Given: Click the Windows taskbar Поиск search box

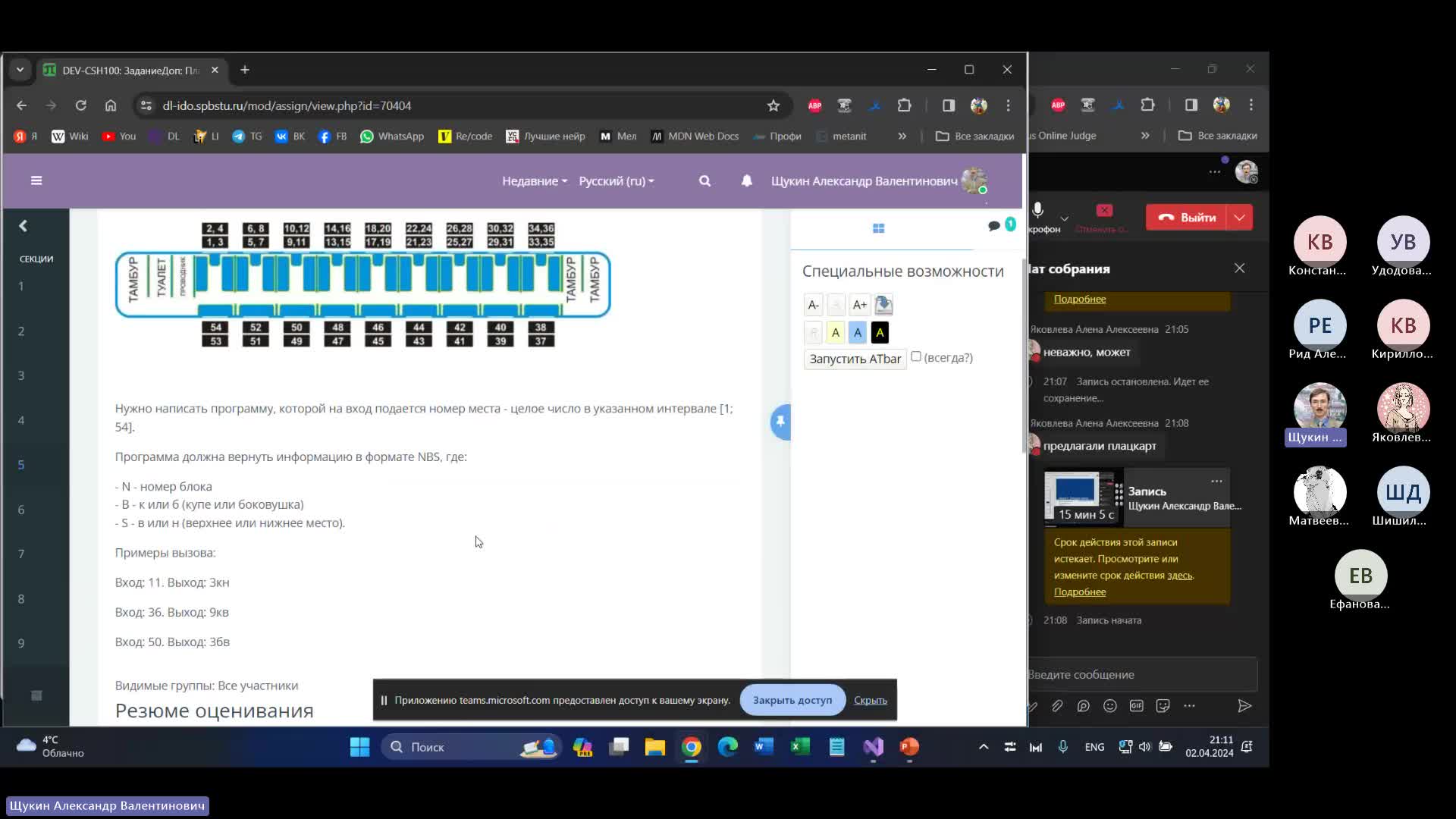Looking at the screenshot, I should (x=470, y=747).
